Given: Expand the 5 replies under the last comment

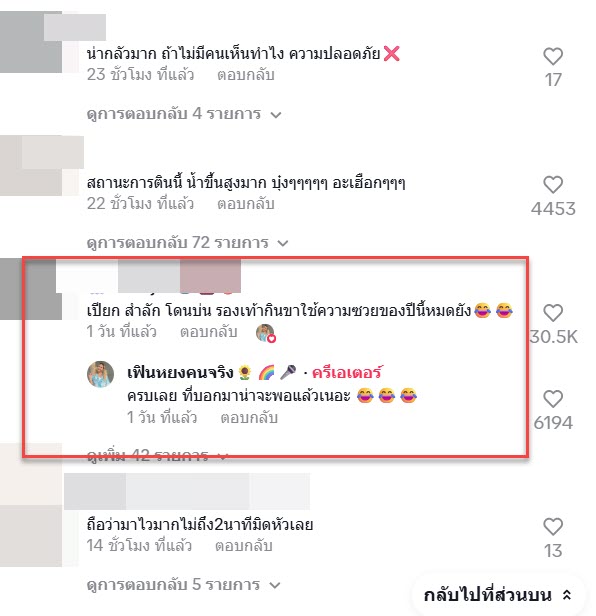Looking at the screenshot, I should [x=183, y=585].
